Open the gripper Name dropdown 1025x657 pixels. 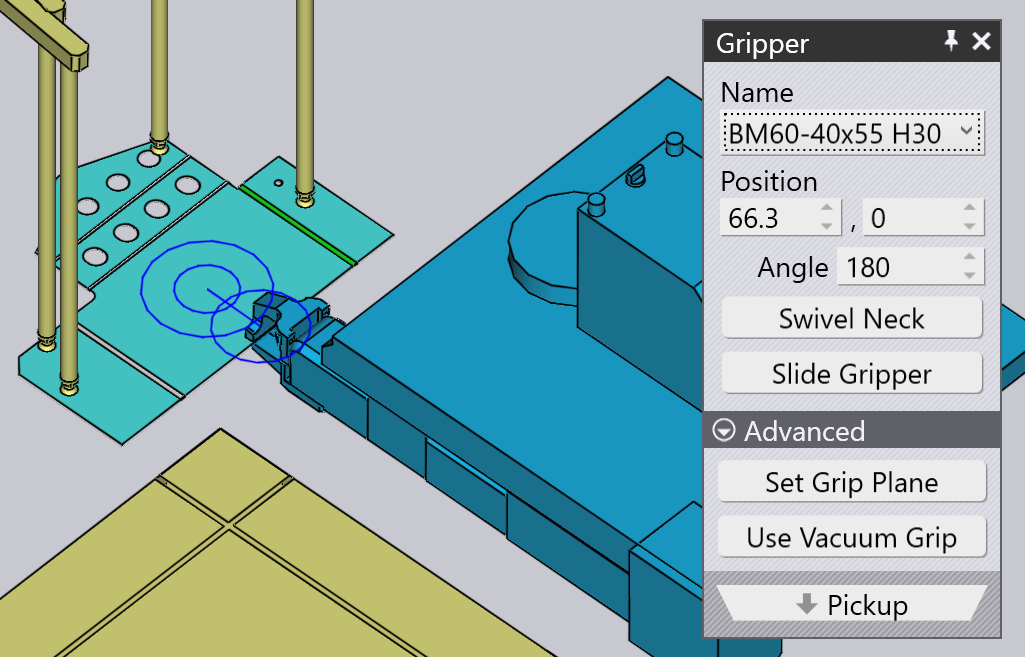(x=852, y=133)
